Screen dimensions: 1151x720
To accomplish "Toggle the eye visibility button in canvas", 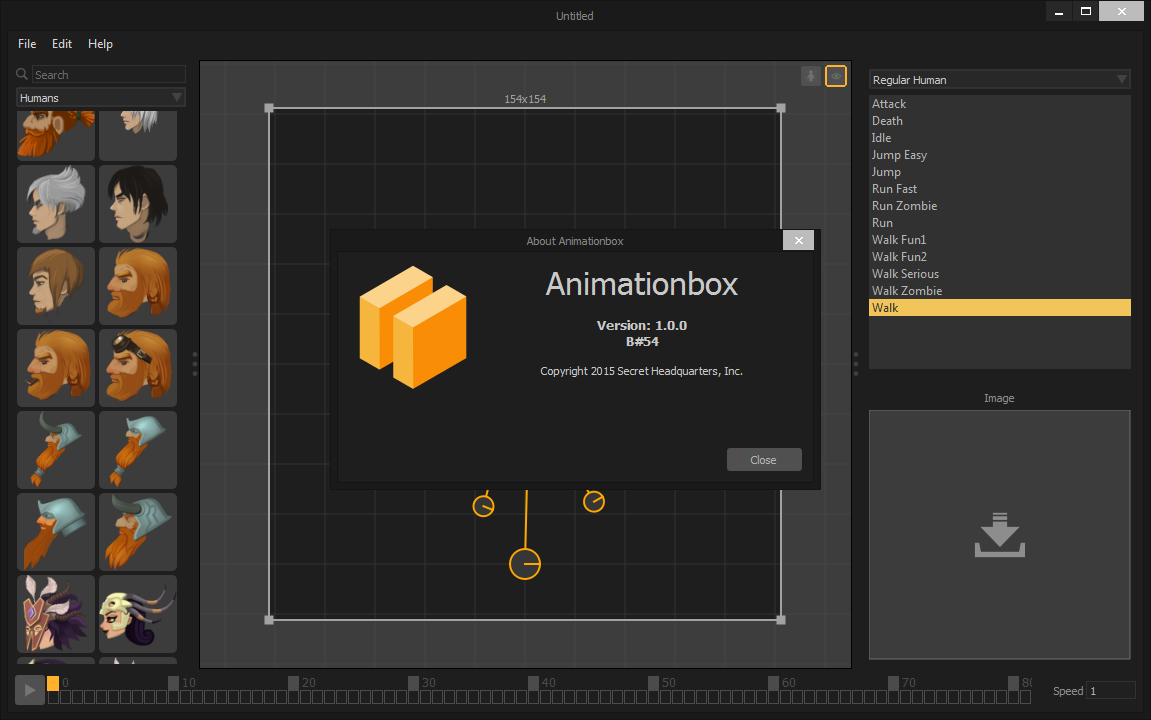I will point(835,76).
